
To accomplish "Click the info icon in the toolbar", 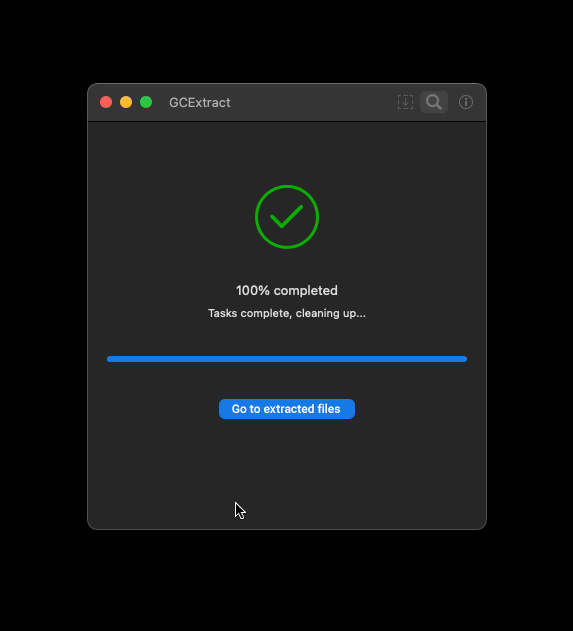I will tap(466, 102).
